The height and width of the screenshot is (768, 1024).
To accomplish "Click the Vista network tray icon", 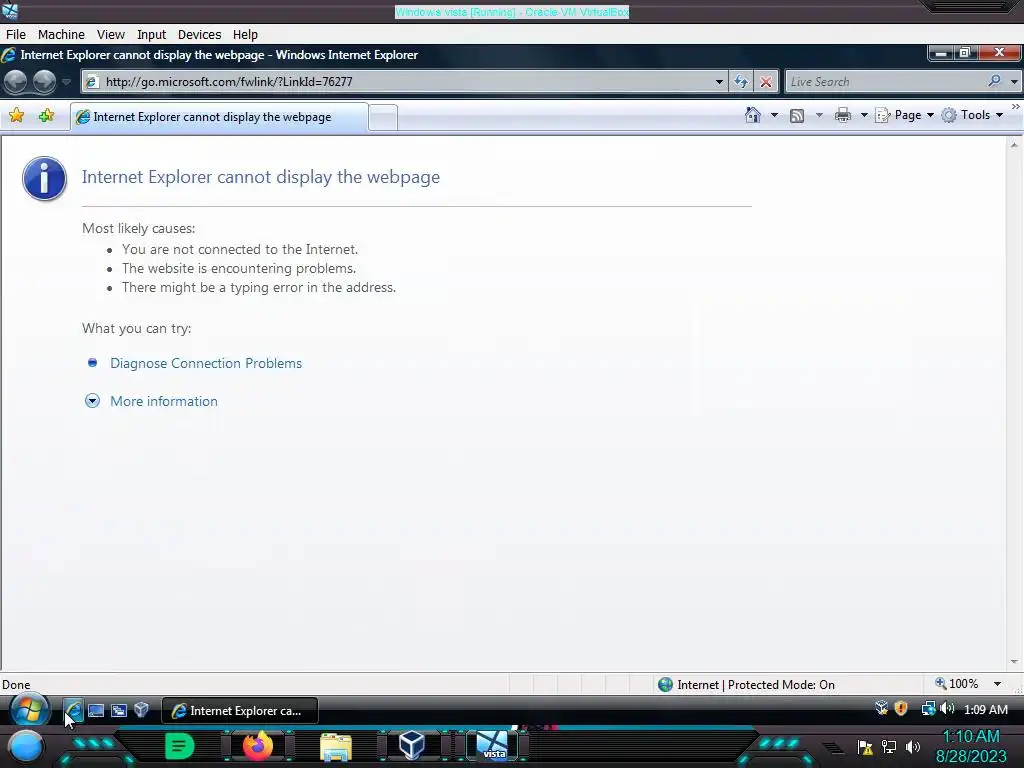I will (x=928, y=709).
